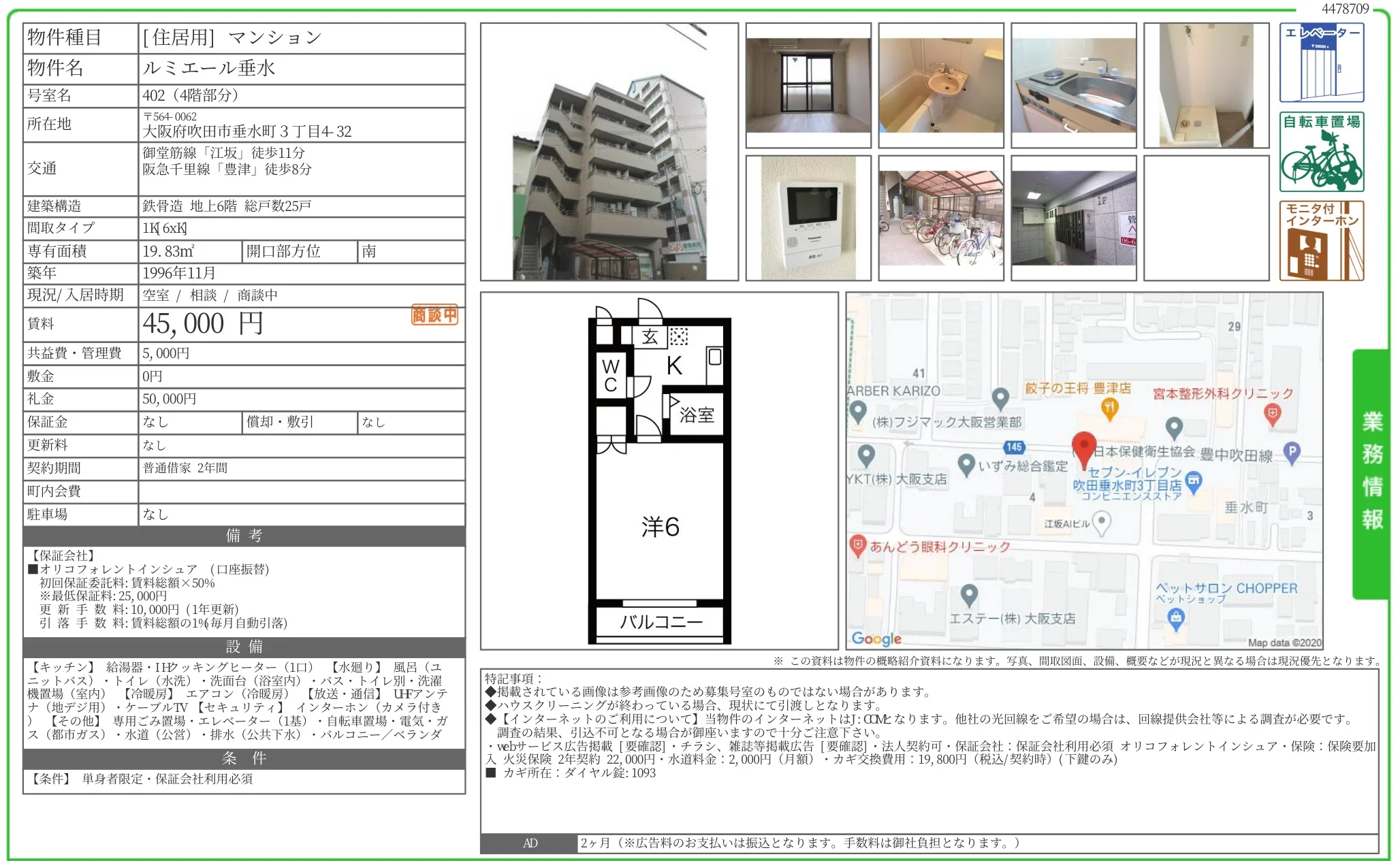Click the monitor intercom amenity icon
This screenshot has width=1400, height=861.
[x=1321, y=241]
